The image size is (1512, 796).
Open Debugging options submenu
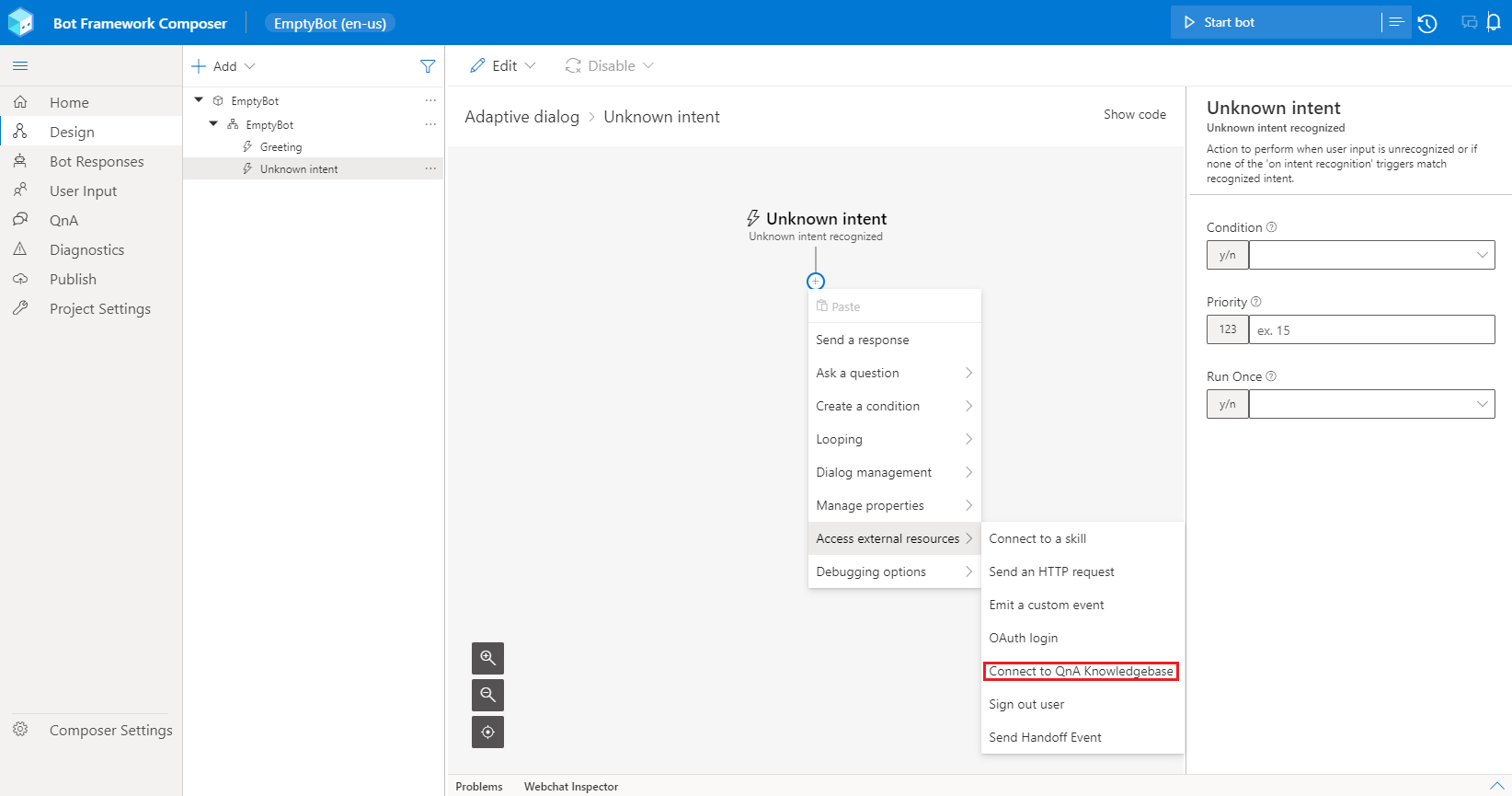click(x=895, y=571)
